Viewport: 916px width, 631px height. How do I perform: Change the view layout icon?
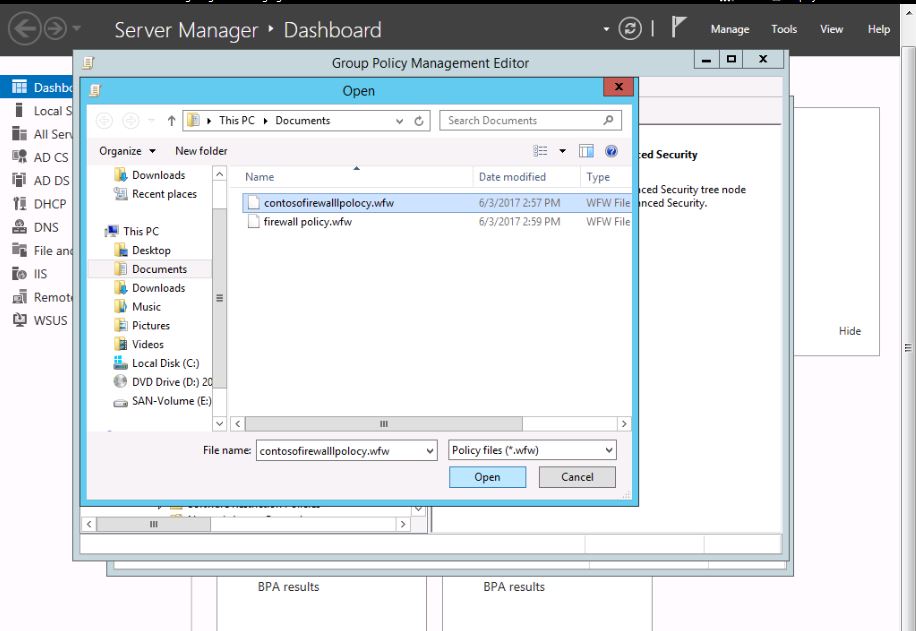click(x=540, y=151)
